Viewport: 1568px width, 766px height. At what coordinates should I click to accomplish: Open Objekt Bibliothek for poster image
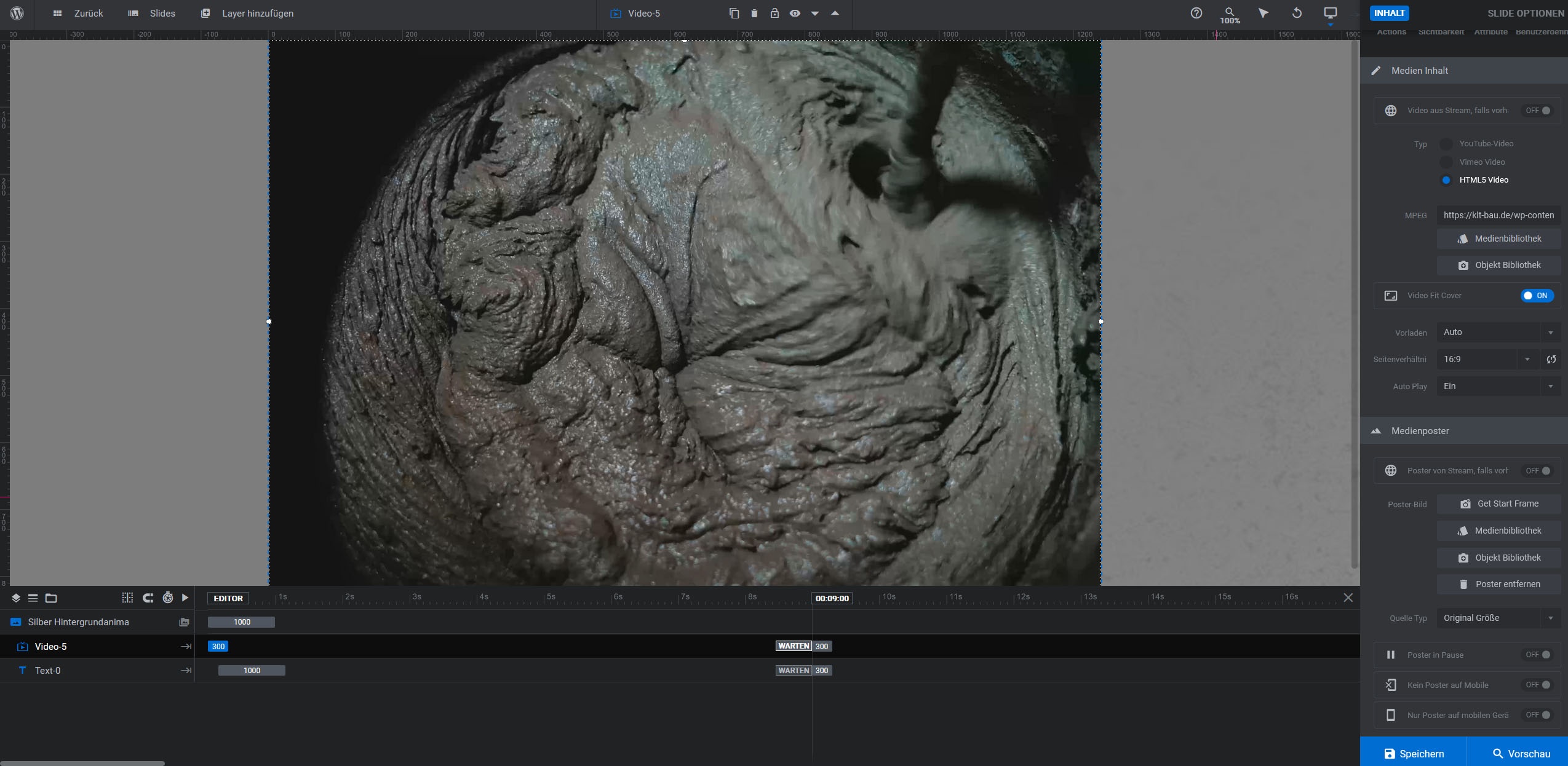(x=1498, y=558)
